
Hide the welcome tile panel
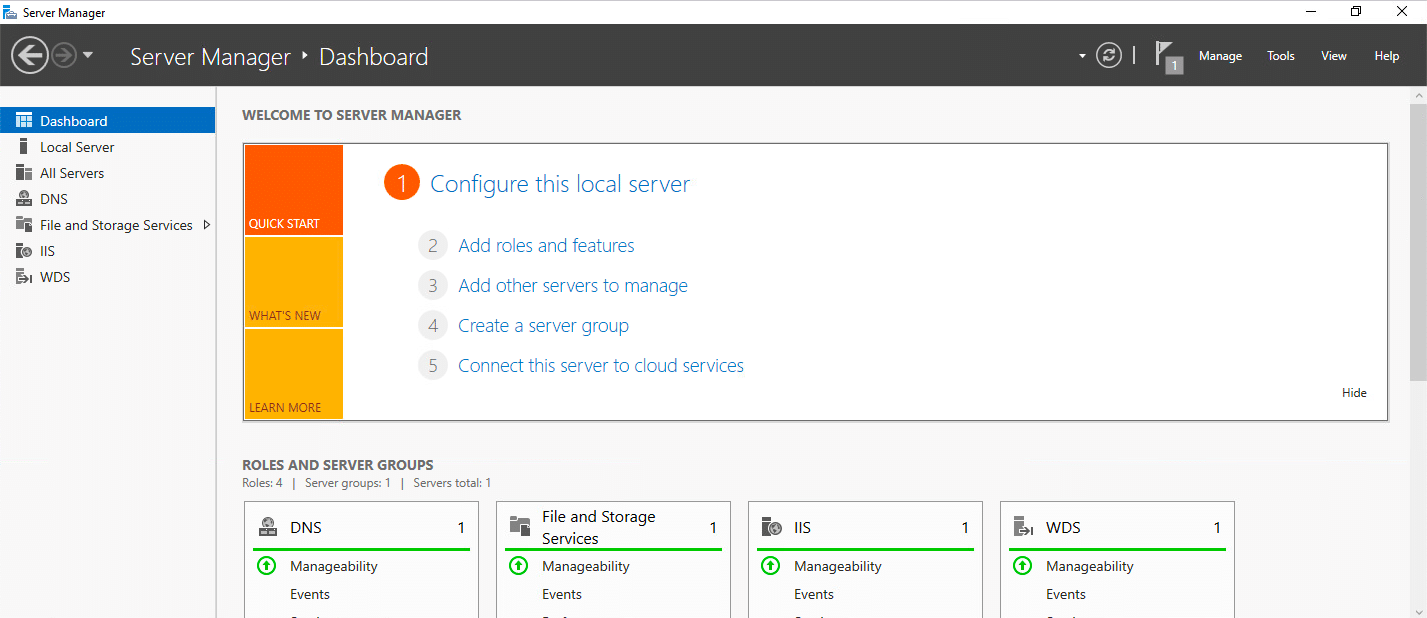click(1354, 393)
